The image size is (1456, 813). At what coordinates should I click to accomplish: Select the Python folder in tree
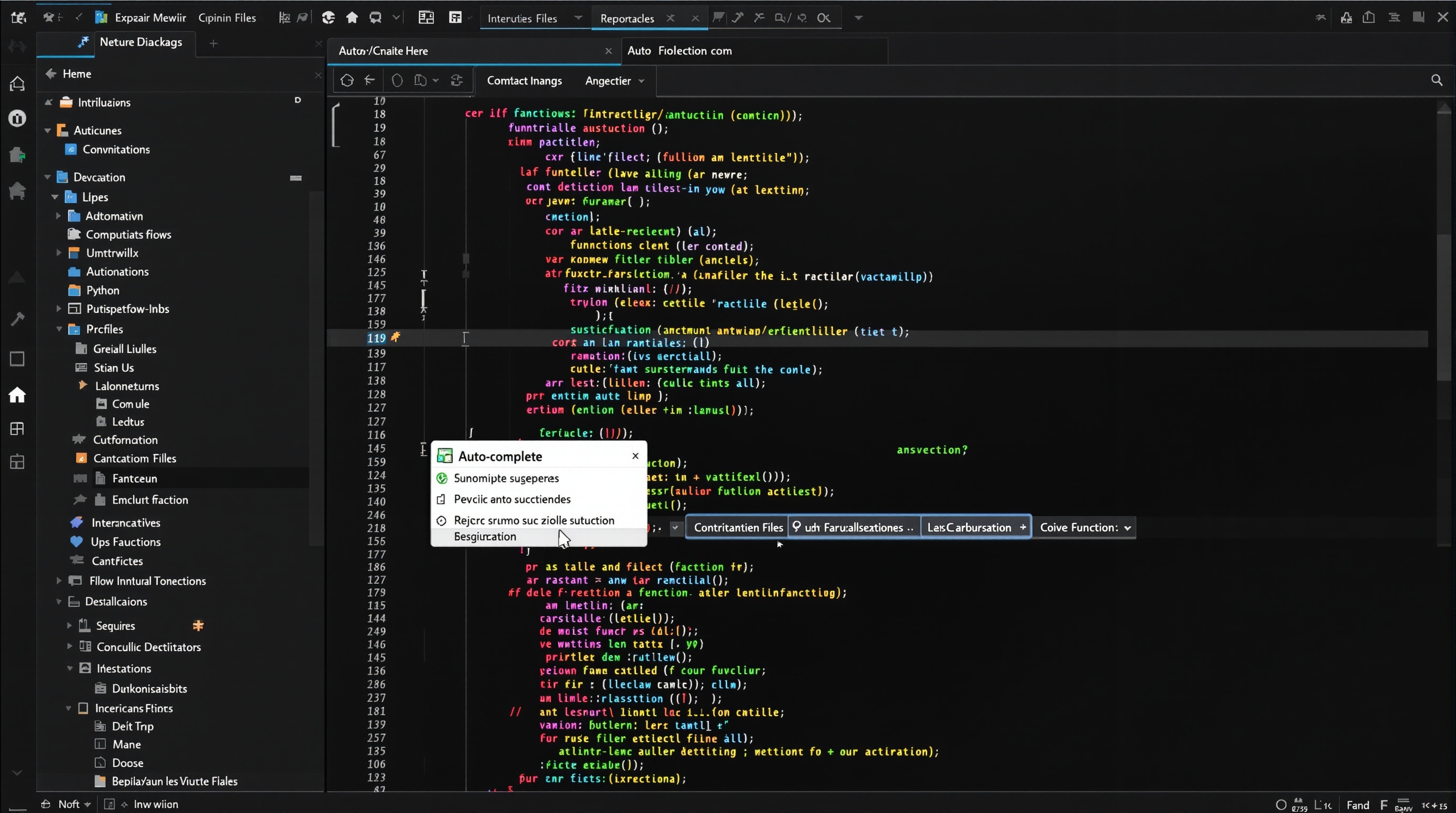coord(102,291)
